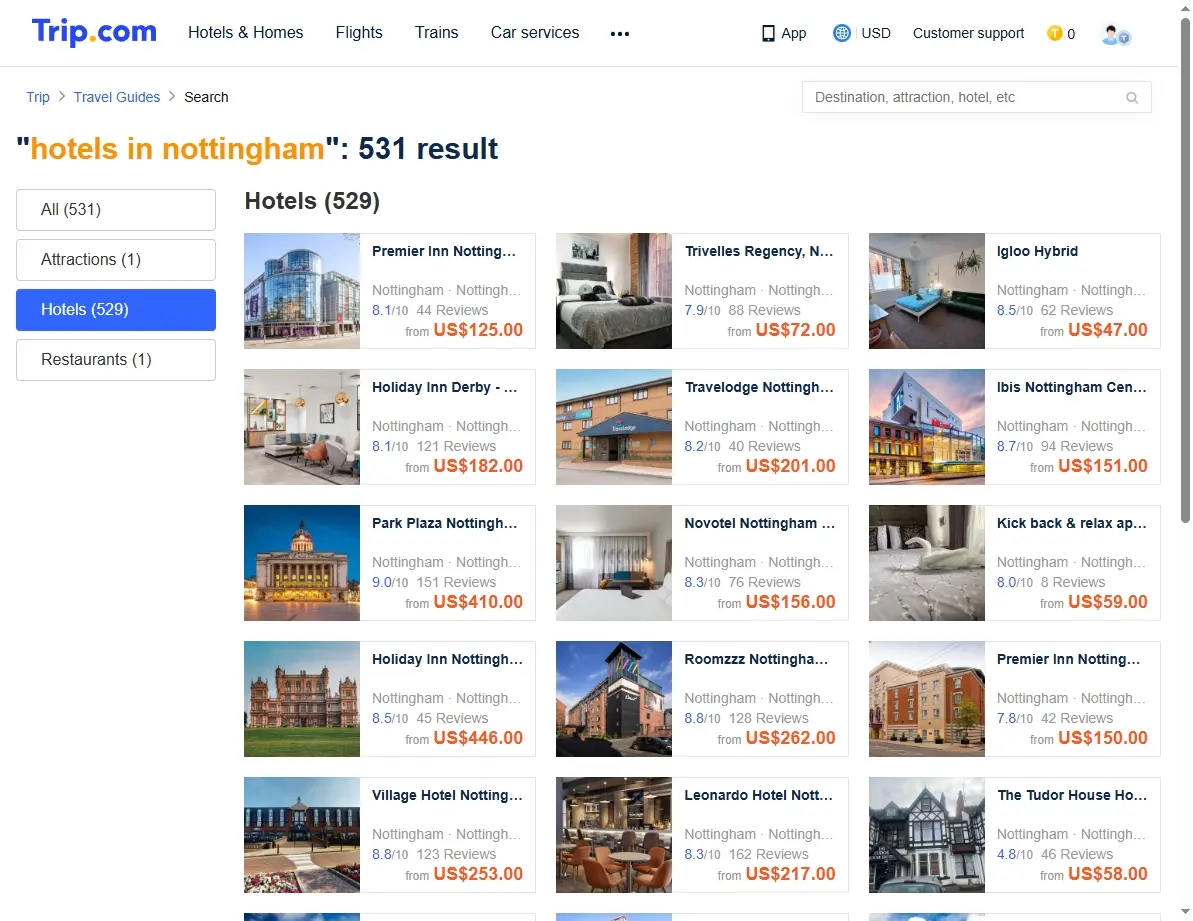1193x921 pixels.
Task: Open The Tudor House Hotel photo
Action: 927,835
